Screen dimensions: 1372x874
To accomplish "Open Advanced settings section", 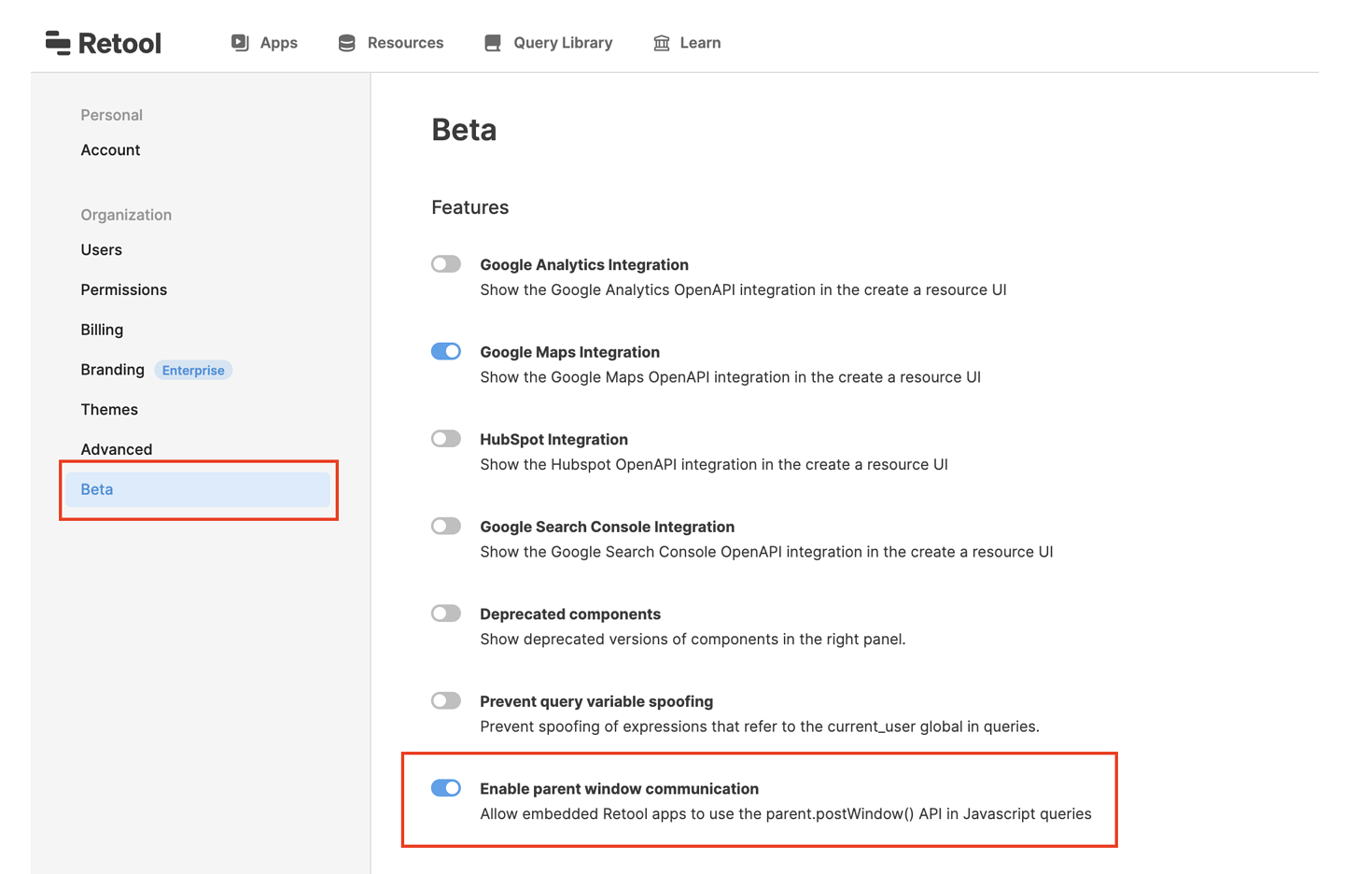I will click(116, 449).
